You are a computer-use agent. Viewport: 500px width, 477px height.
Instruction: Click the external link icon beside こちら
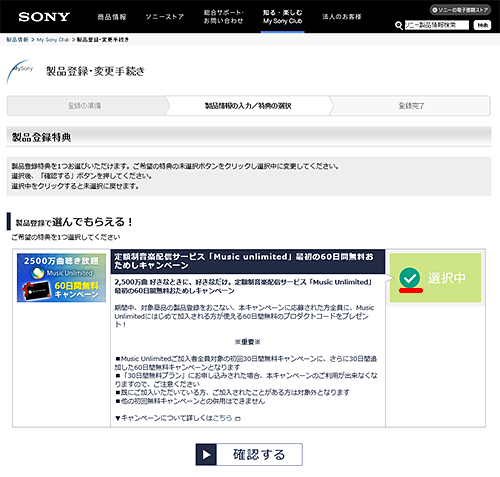point(237,418)
